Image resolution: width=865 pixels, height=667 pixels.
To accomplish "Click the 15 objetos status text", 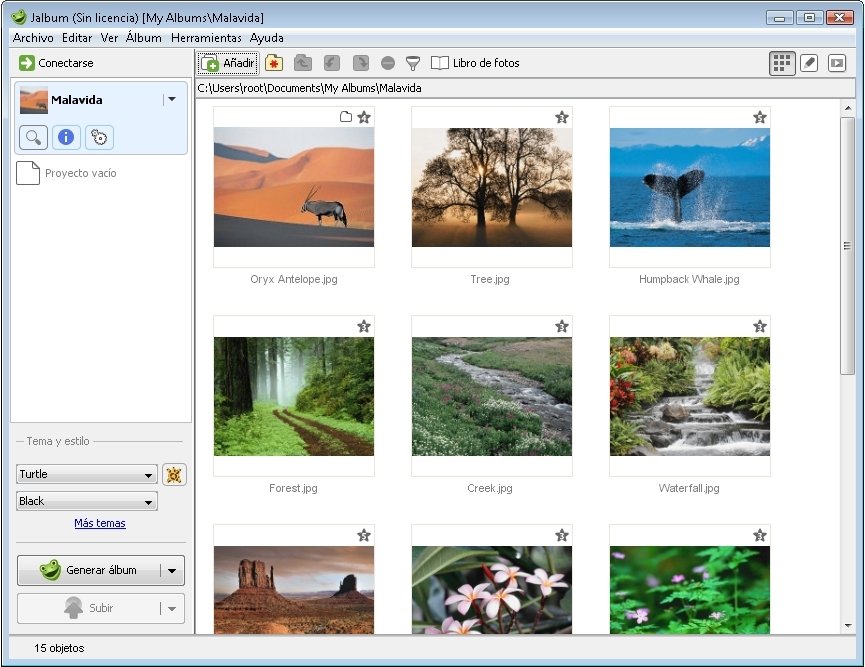I will click(59, 648).
